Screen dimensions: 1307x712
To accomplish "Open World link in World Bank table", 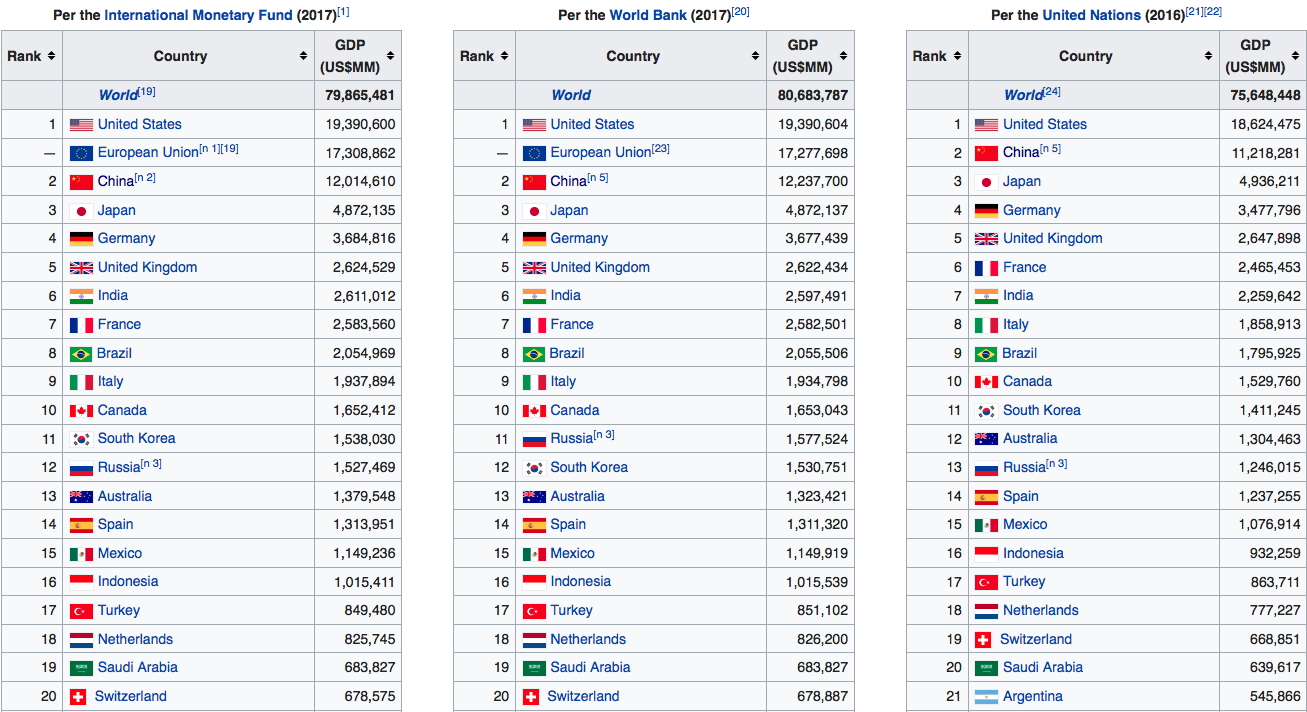I will click(x=571, y=95).
